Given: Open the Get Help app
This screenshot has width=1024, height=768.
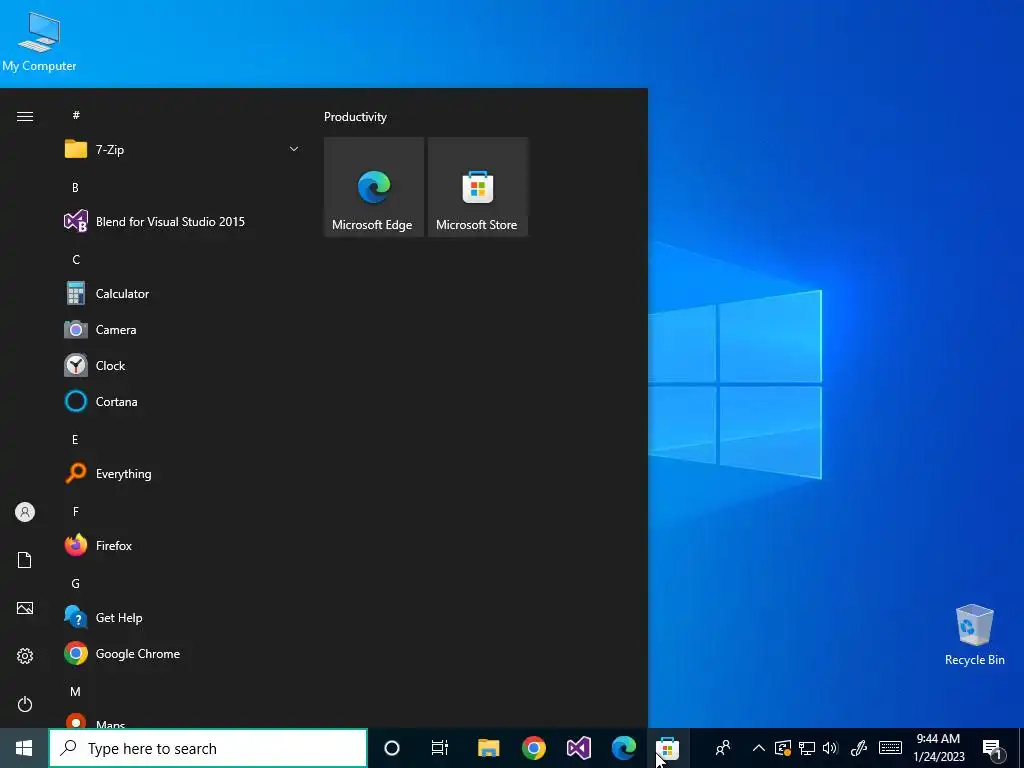Looking at the screenshot, I should pyautogui.click(x=182, y=617).
